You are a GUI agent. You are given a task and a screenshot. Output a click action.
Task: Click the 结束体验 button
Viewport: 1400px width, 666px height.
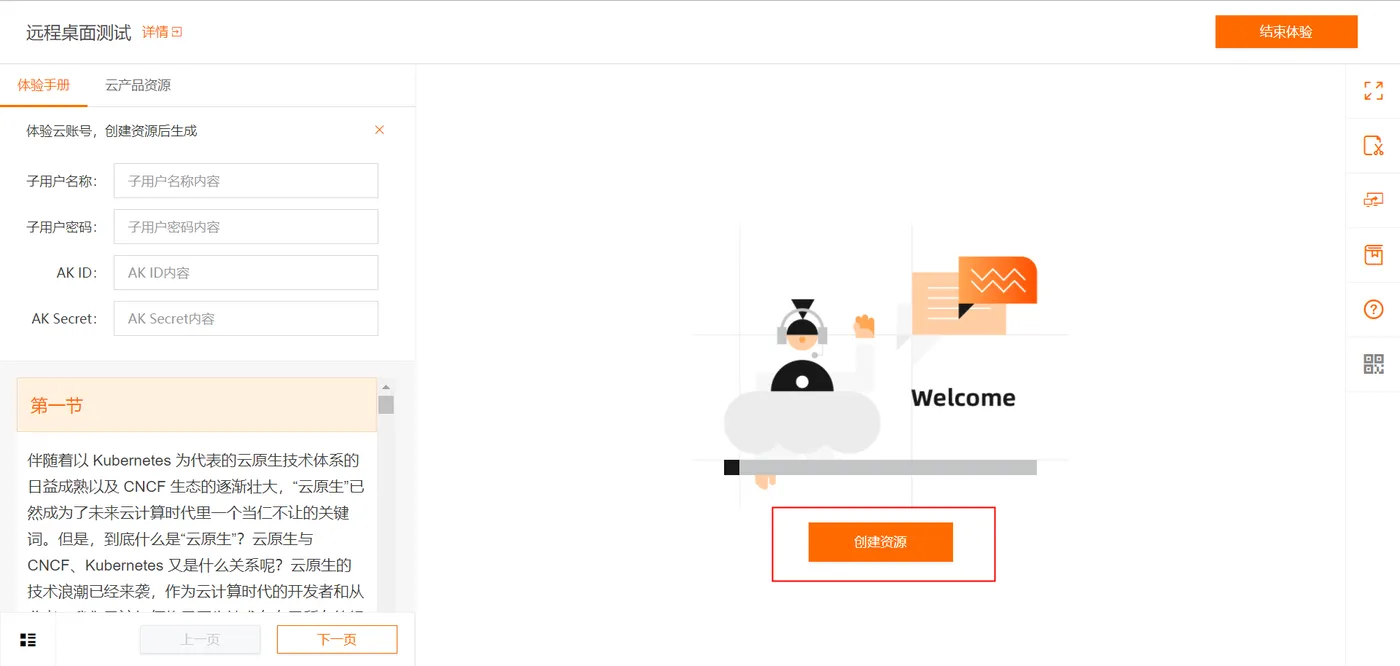(1286, 32)
